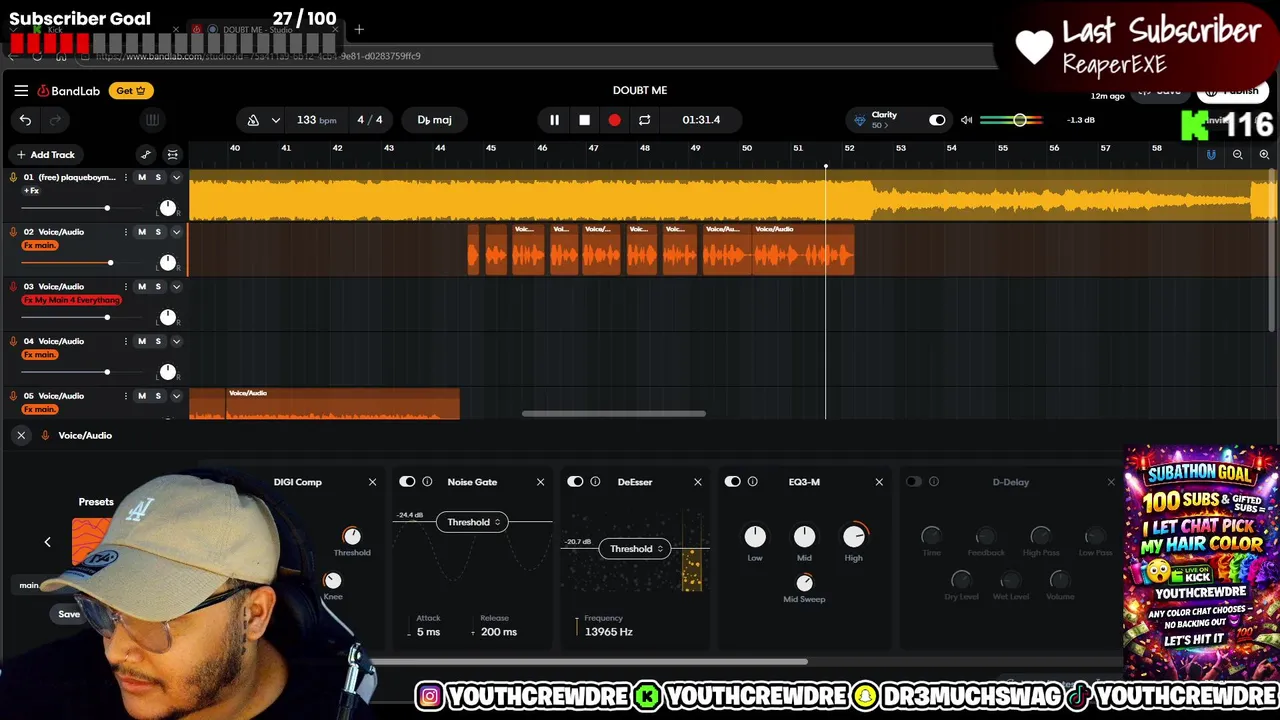
Task: Open a new browser tab
Action: pyautogui.click(x=359, y=30)
